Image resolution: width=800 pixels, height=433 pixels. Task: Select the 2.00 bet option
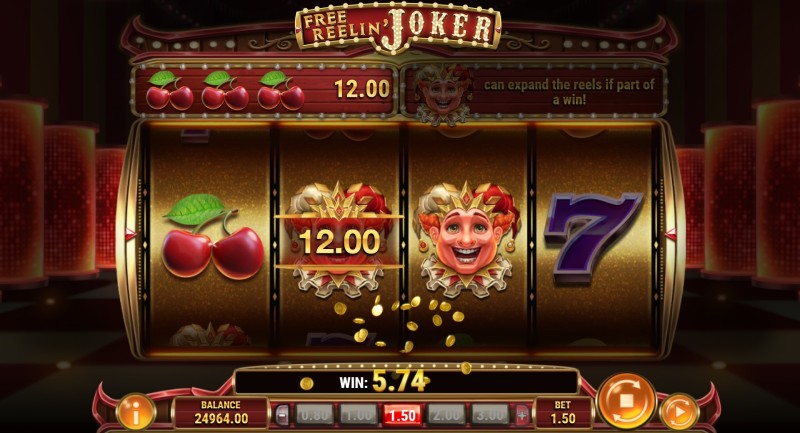click(446, 415)
